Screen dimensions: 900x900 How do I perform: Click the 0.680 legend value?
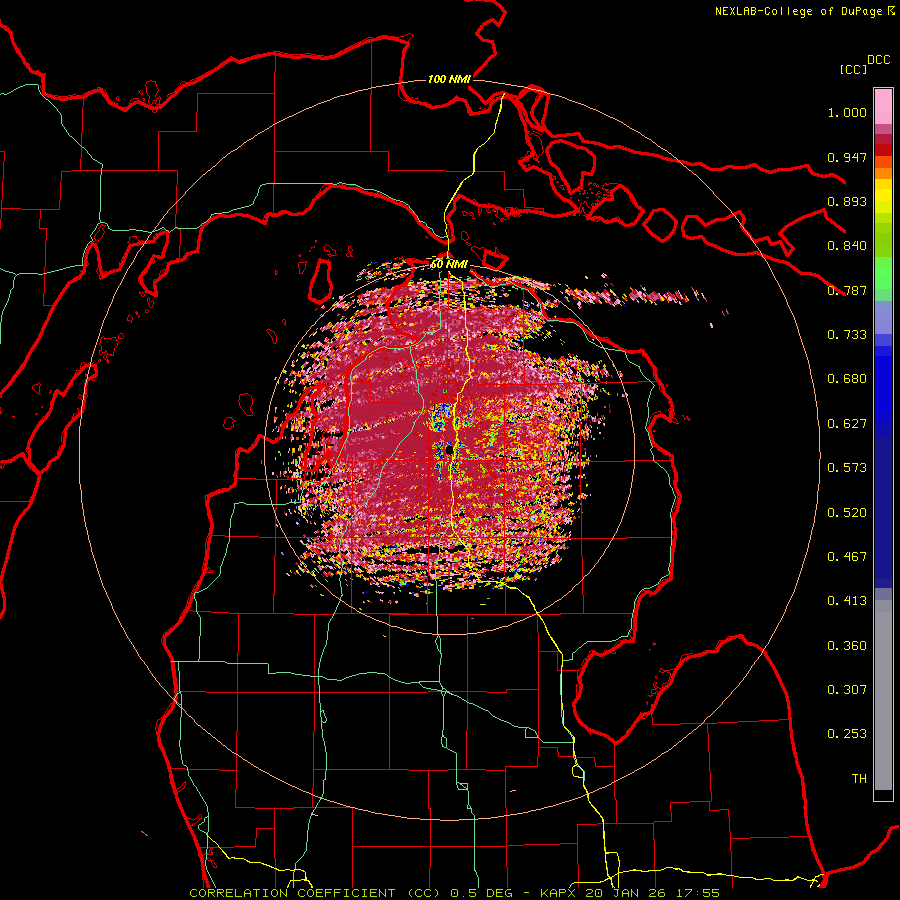(847, 379)
